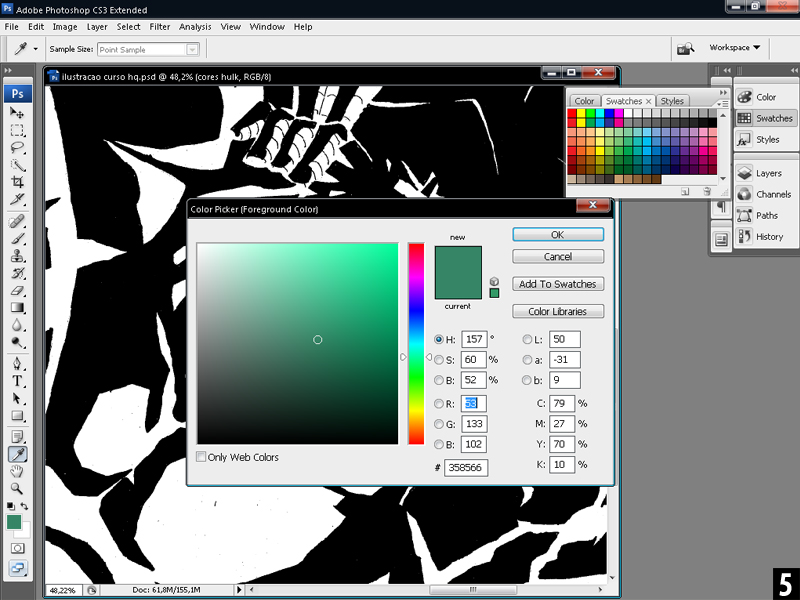
Task: Switch to the Styles tab
Action: [x=672, y=101]
